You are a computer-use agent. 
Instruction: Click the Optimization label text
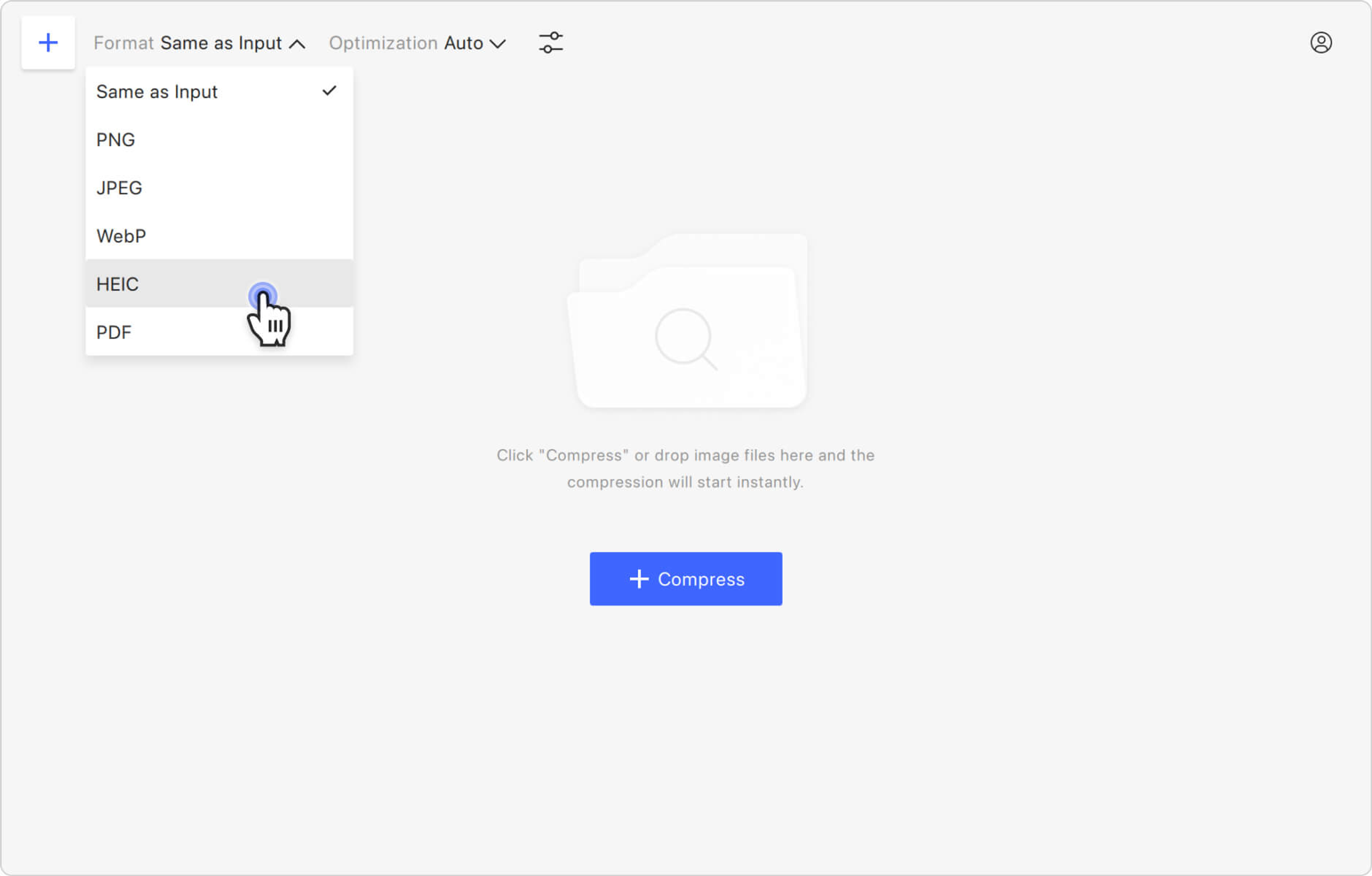(x=383, y=43)
